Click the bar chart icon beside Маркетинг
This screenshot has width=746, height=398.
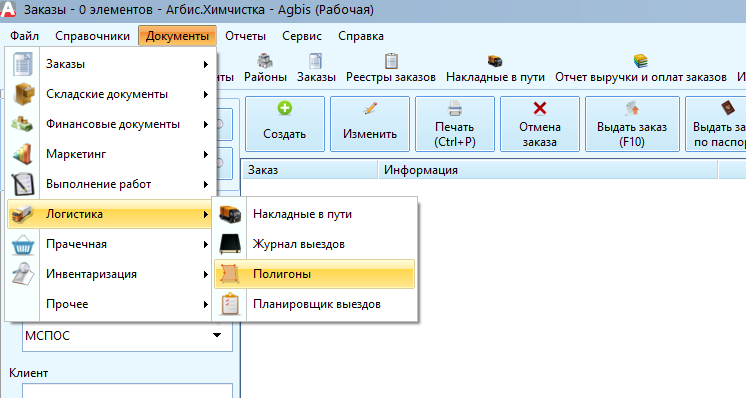click(23, 154)
